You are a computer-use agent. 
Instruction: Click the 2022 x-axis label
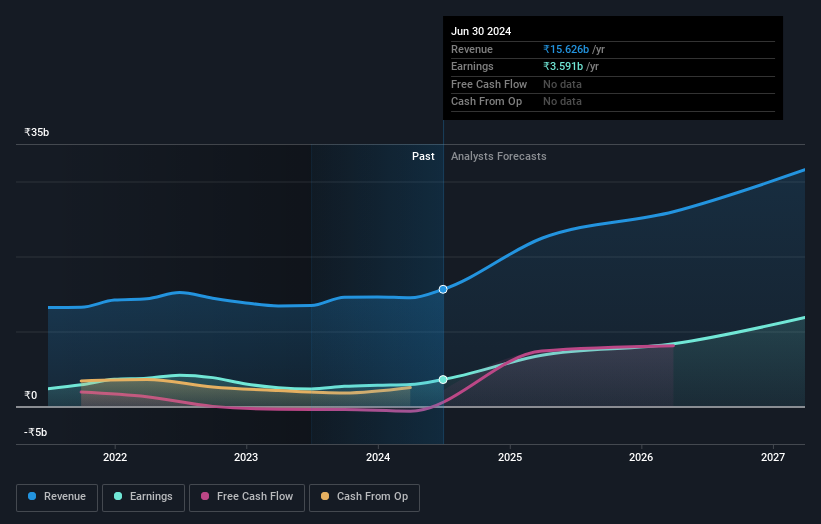pyautogui.click(x=115, y=457)
